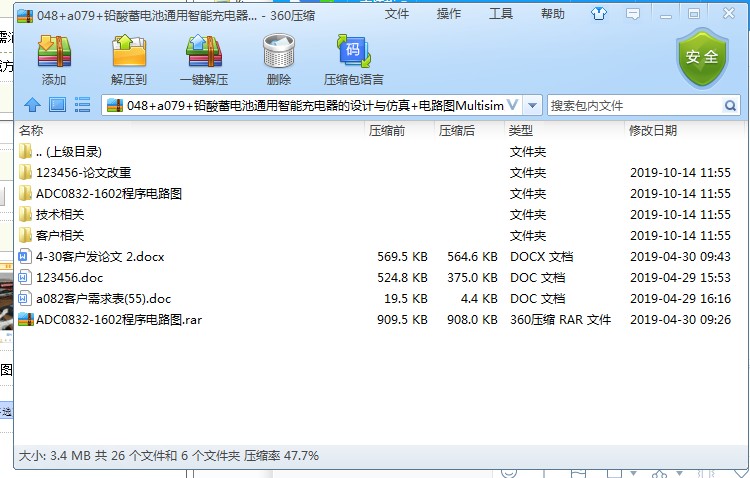Click folder icon of 客户相关

25,235
